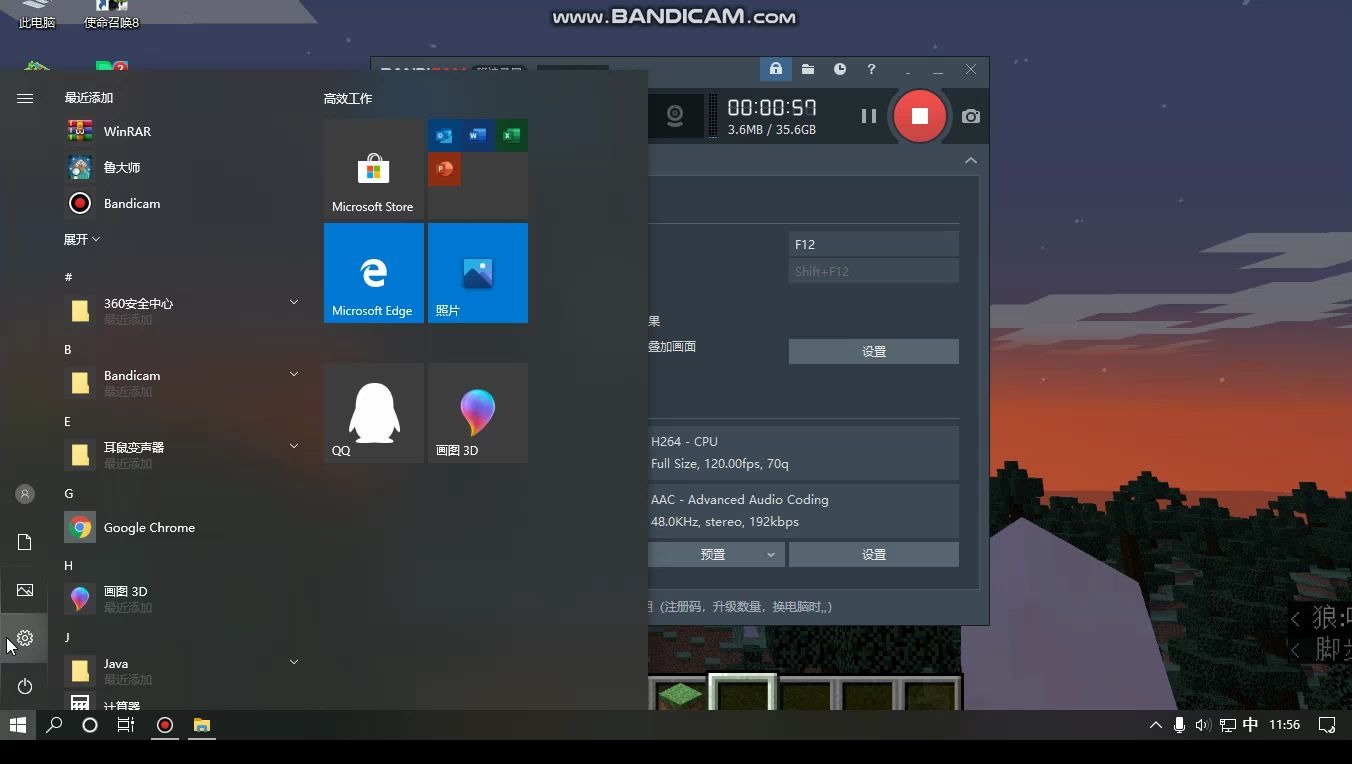Pause the Bandicam recording
This screenshot has height=764, width=1352.
[x=869, y=116]
